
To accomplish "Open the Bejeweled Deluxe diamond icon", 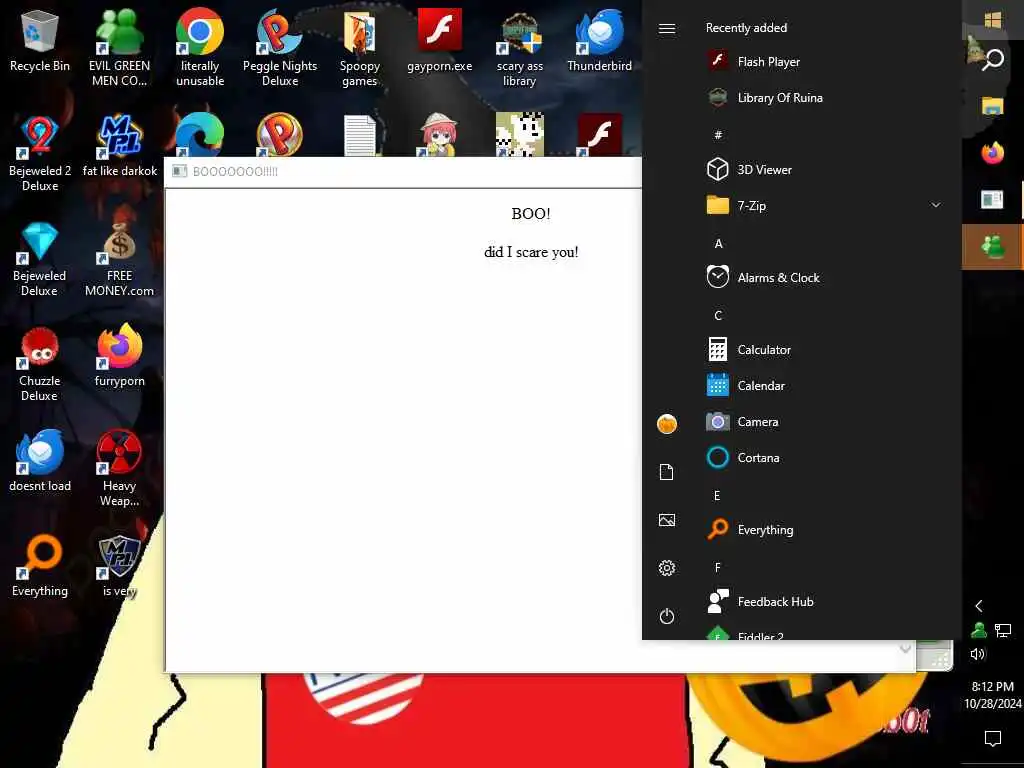I will tap(39, 258).
